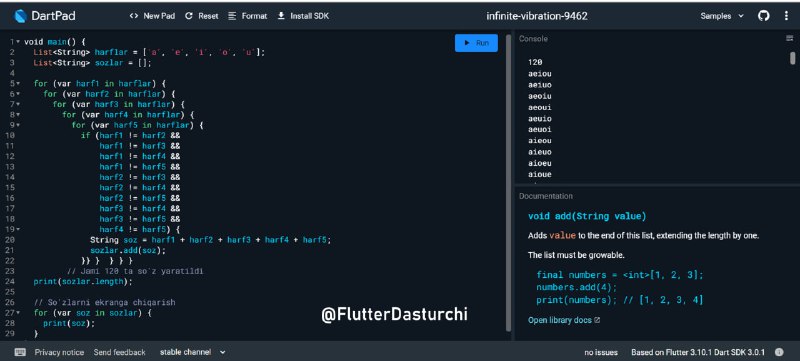Open the vertical three-dot overflow menu
Image resolution: width=800 pixels, height=361 pixels.
(x=786, y=16)
